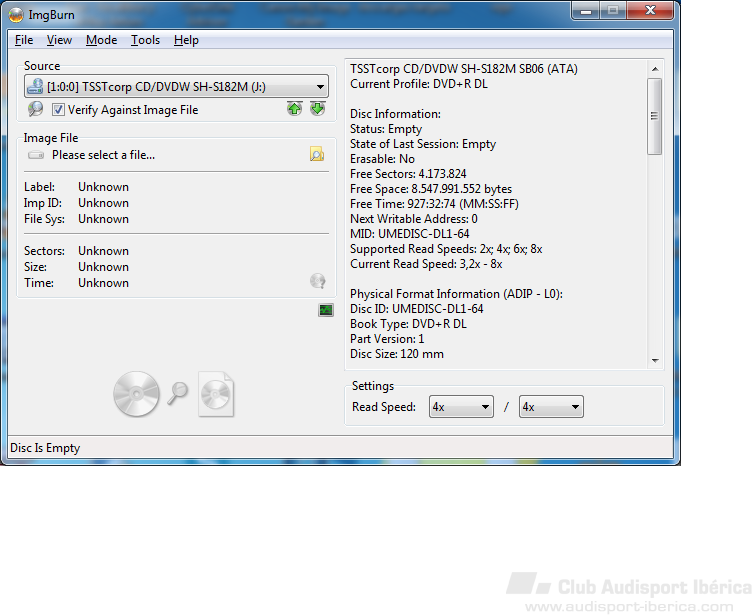The image size is (754, 615).
Task: Click 'Disc Size: 120 mm' line
Action: click(397, 353)
